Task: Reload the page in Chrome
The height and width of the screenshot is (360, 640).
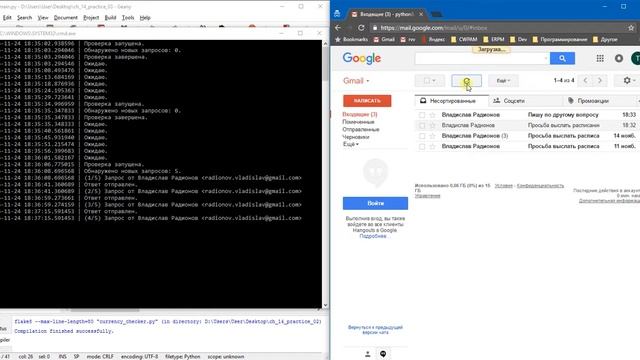Action: 361,28
